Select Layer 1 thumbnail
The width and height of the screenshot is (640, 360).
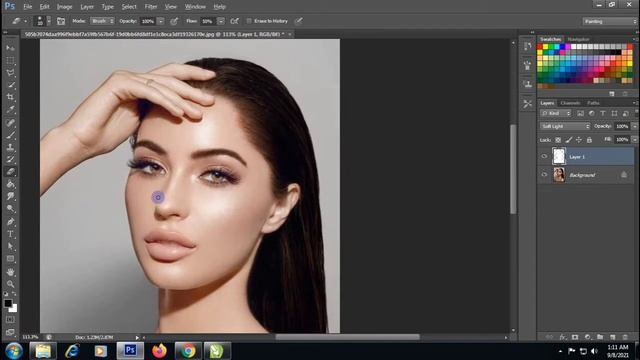point(559,156)
